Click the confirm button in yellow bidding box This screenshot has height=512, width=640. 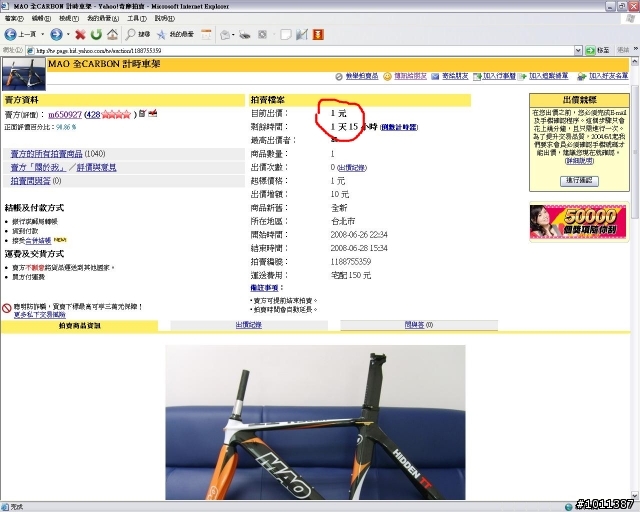[579, 180]
